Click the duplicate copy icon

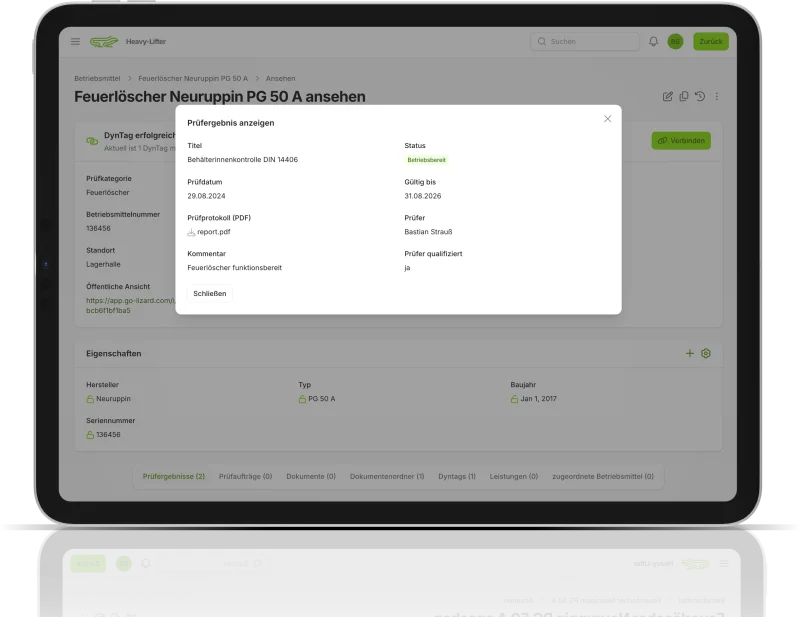[684, 97]
